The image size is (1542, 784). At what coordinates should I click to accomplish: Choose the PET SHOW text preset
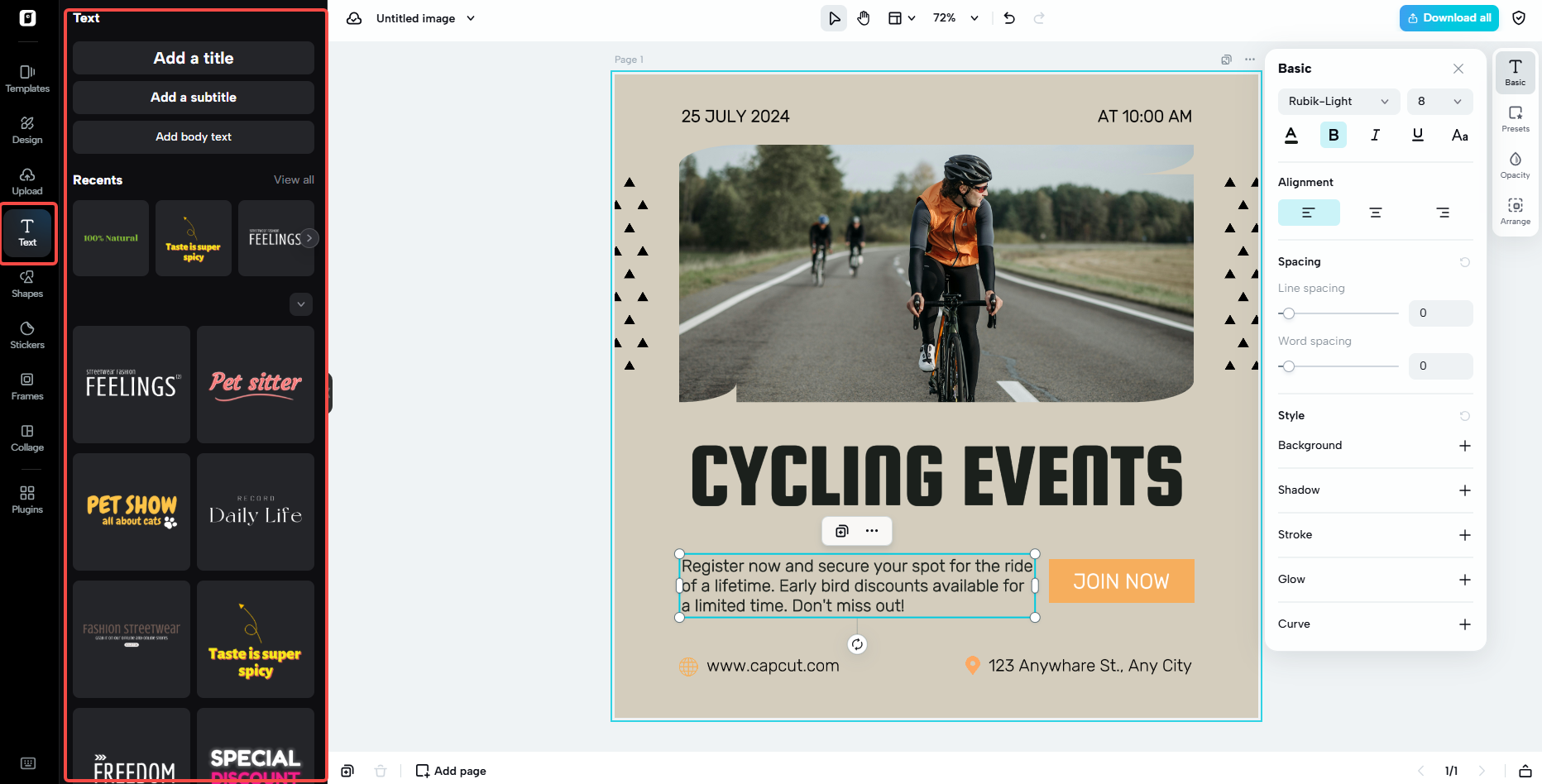pyautogui.click(x=132, y=512)
